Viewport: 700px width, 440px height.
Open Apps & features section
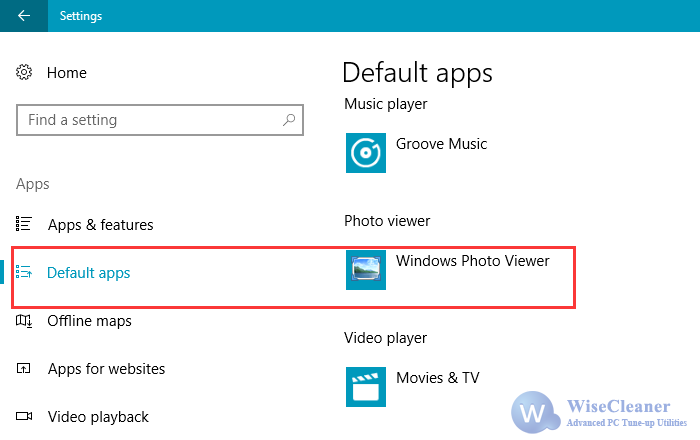pyautogui.click(x=100, y=224)
